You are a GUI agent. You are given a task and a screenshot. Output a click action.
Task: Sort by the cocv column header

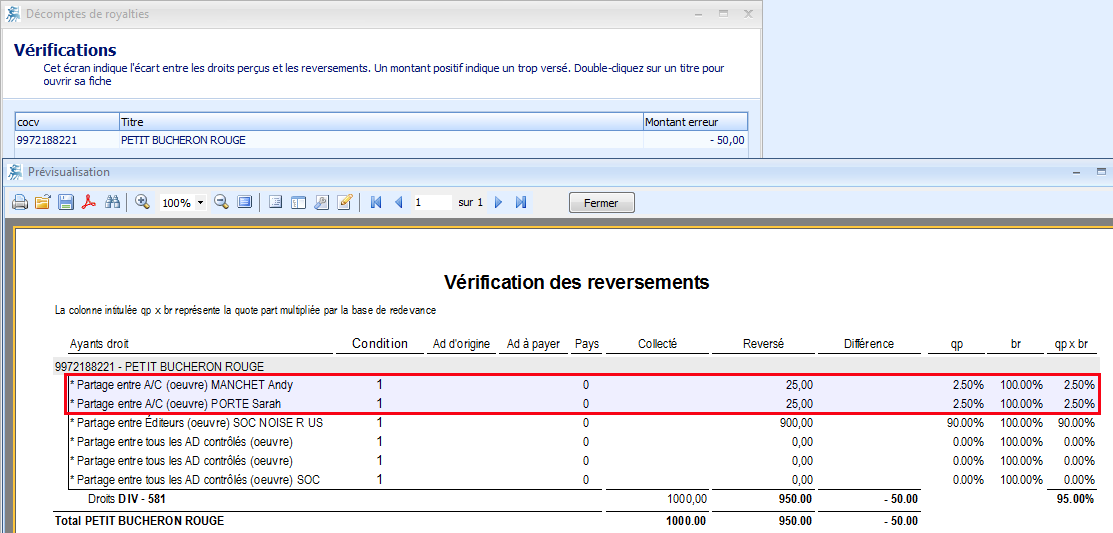coord(67,122)
